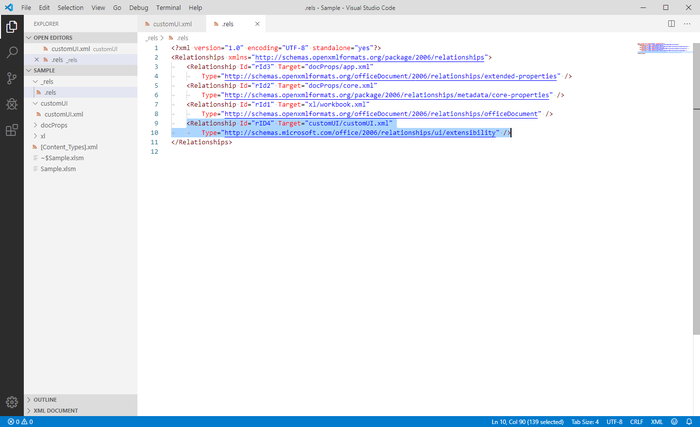Open the Debug view icon

12,103
